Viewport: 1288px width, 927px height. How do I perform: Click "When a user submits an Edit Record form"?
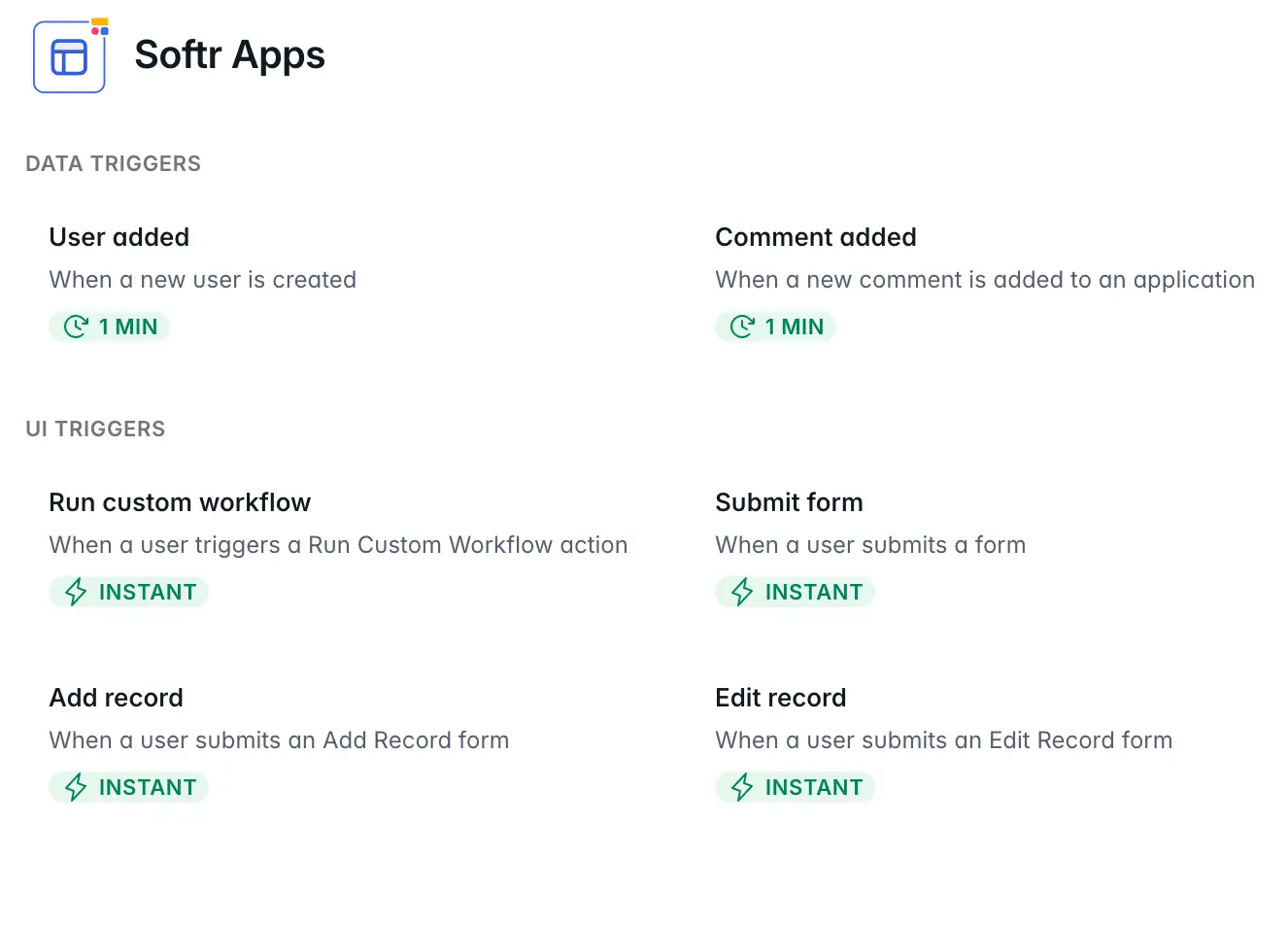tap(944, 740)
